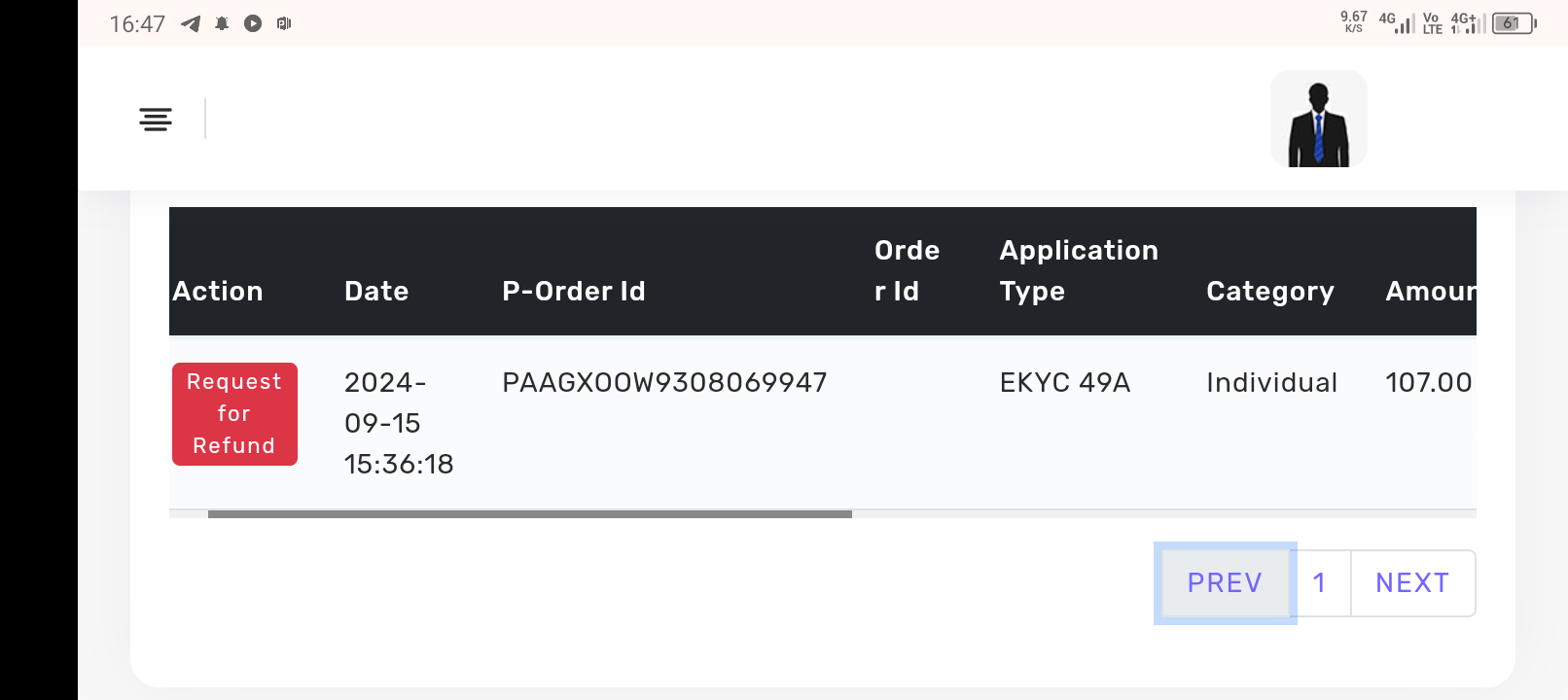Click the Category column header
The image size is (1568, 700).
(1270, 292)
